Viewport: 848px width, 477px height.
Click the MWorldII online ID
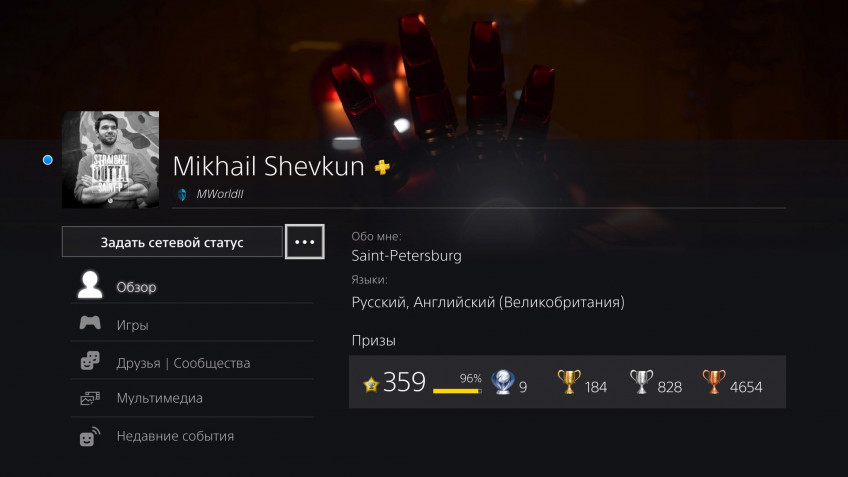(220, 194)
